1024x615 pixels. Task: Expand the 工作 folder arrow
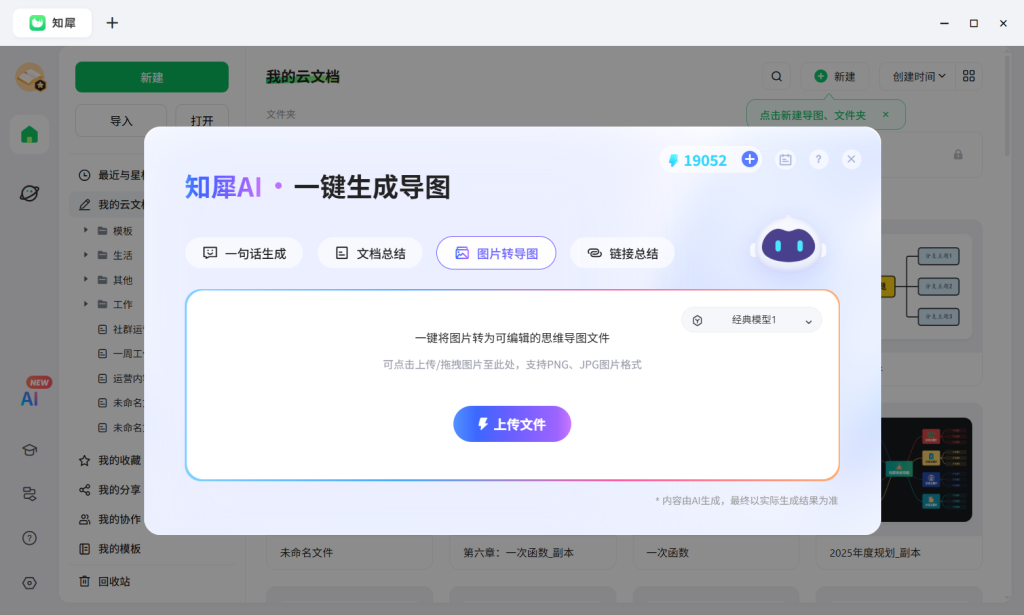(x=86, y=304)
